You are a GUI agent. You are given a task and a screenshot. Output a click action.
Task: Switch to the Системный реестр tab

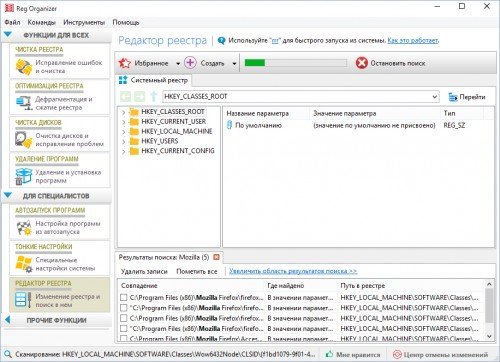pos(153,80)
